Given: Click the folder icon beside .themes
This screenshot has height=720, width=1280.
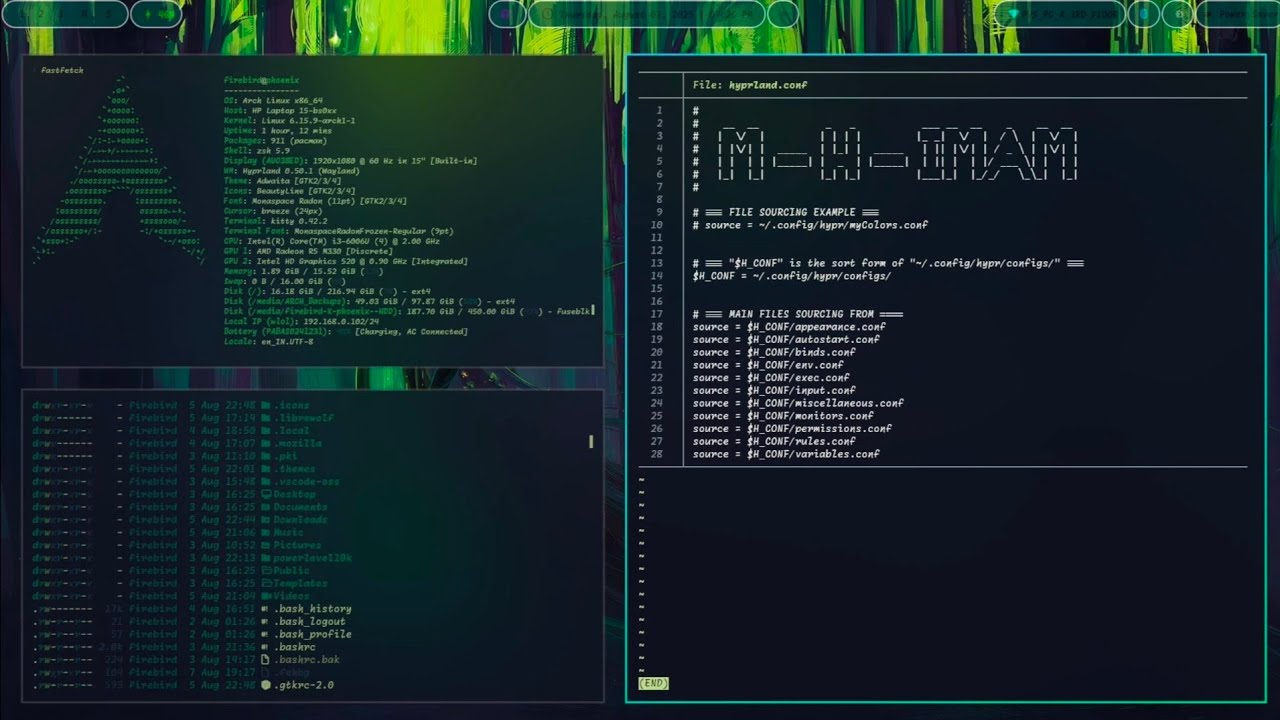Looking at the screenshot, I should [266, 469].
